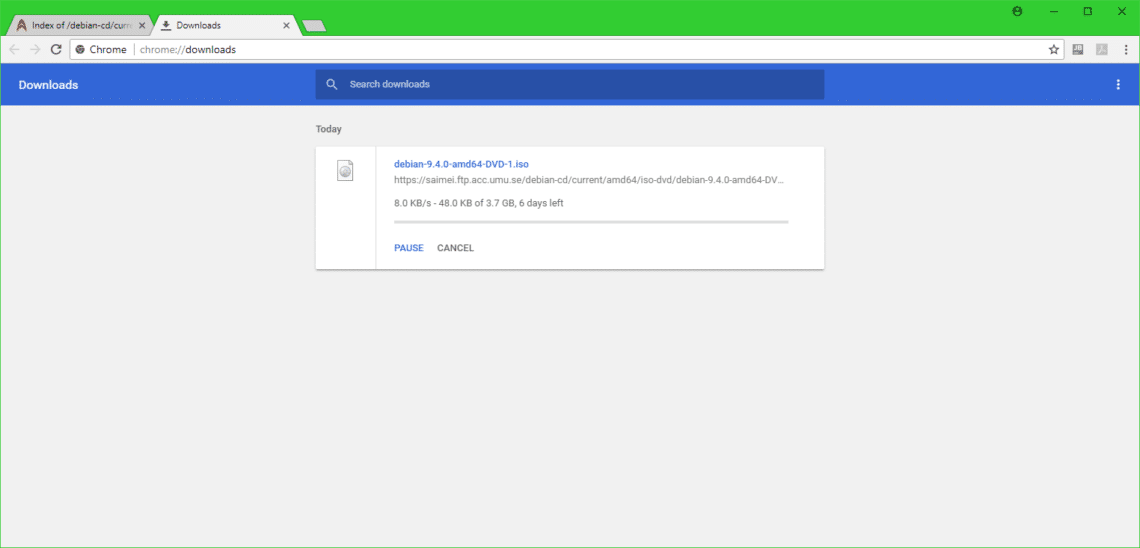Click the '8.0 KB/s - 48.0 KB of 3.7 GB' status text
The image size is (1140, 548).
click(x=478, y=204)
